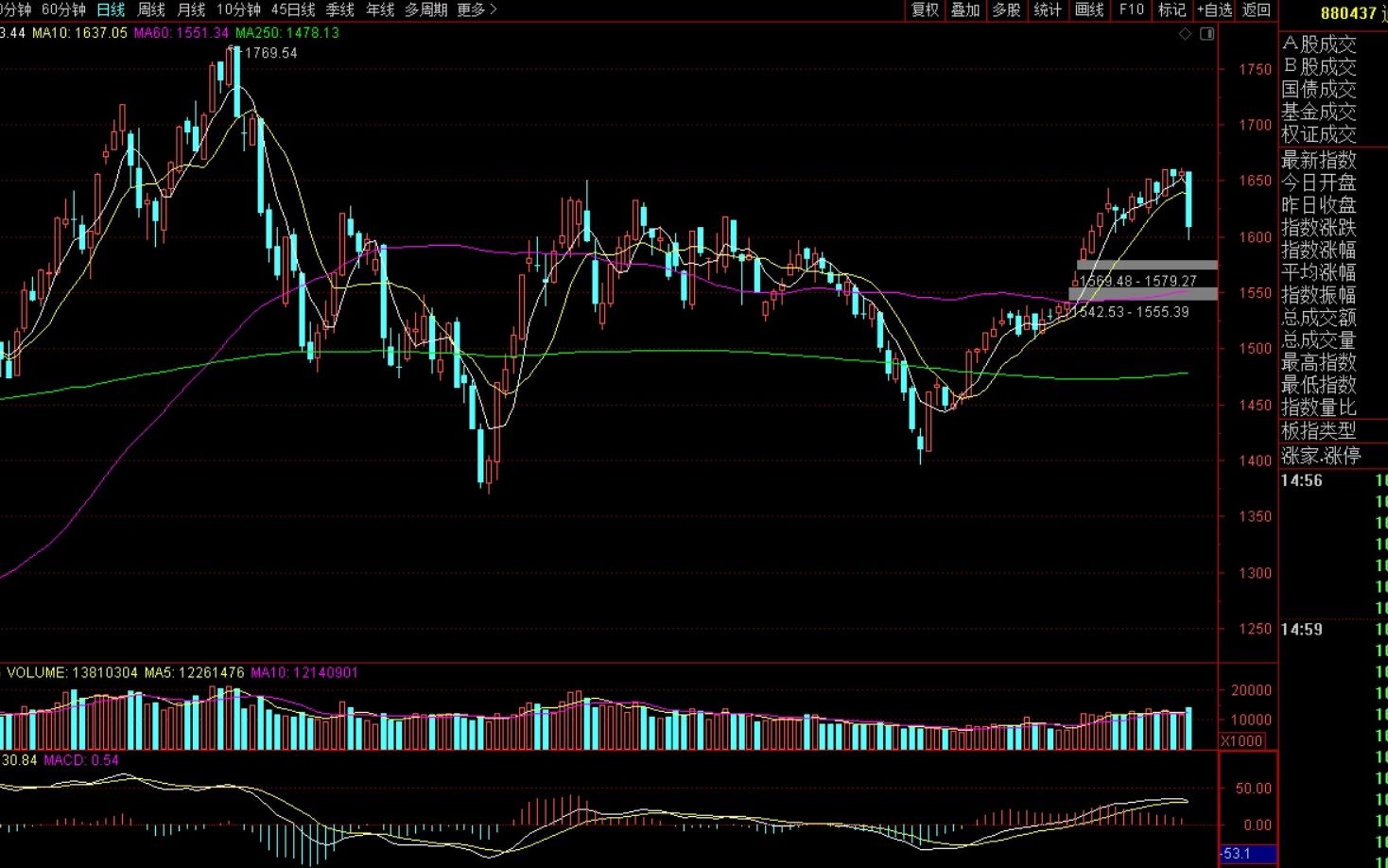The height and width of the screenshot is (868, 1388).
Task: Click the 总成交量 row
Action: click(x=1319, y=340)
